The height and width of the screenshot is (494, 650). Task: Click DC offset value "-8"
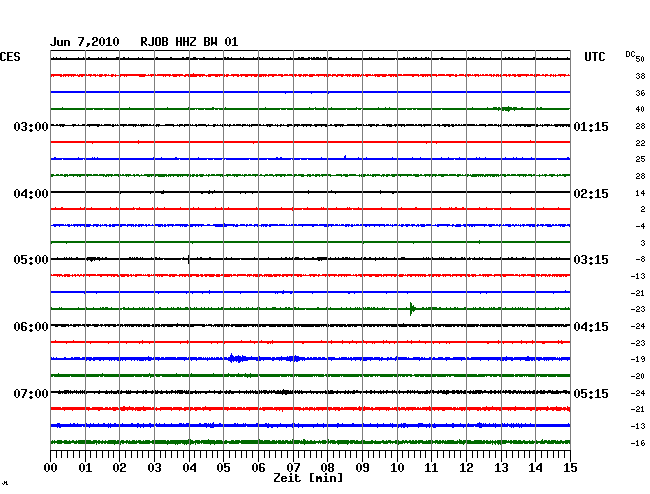640,259
